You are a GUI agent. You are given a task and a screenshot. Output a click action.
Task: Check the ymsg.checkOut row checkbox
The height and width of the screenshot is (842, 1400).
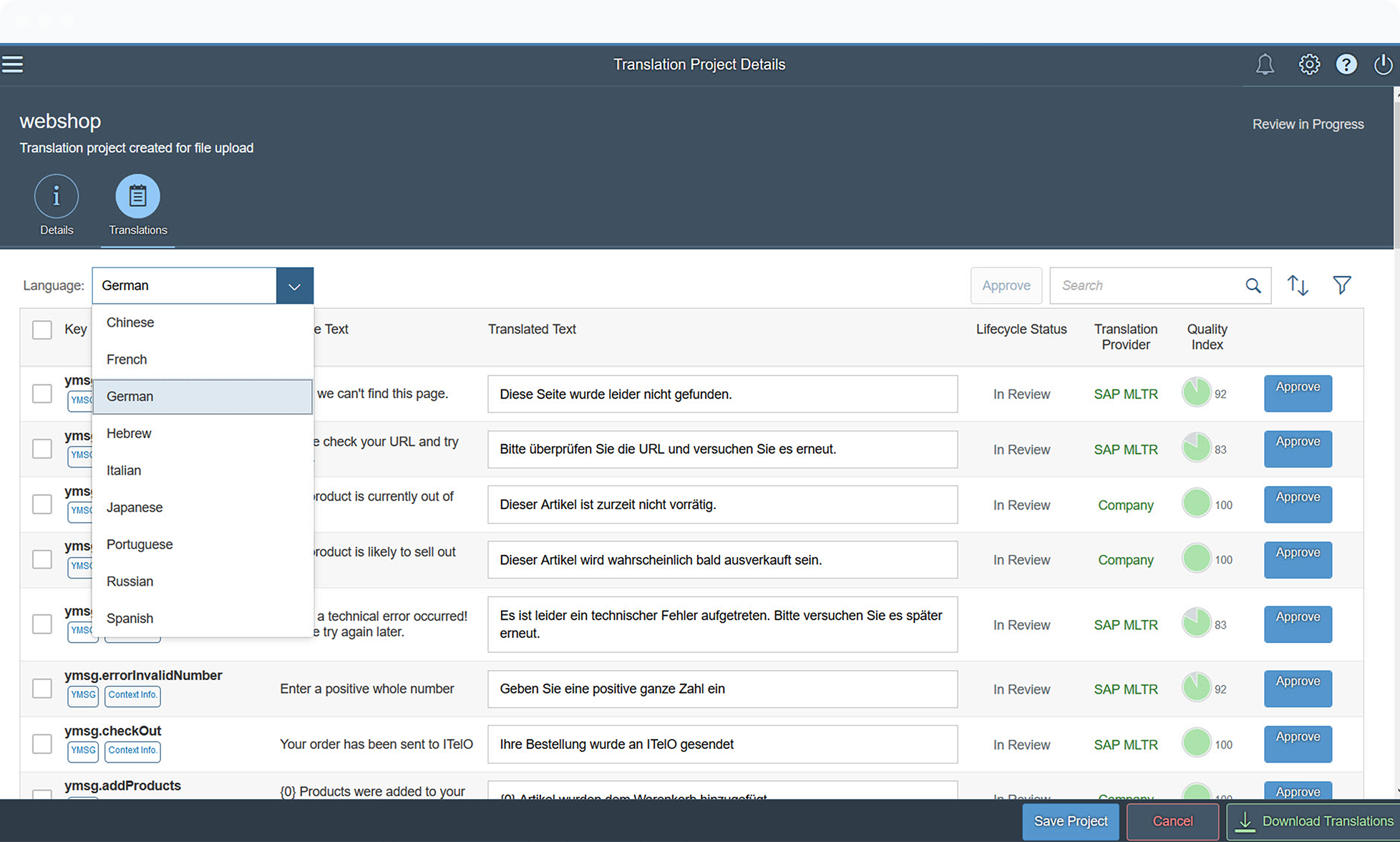point(42,744)
